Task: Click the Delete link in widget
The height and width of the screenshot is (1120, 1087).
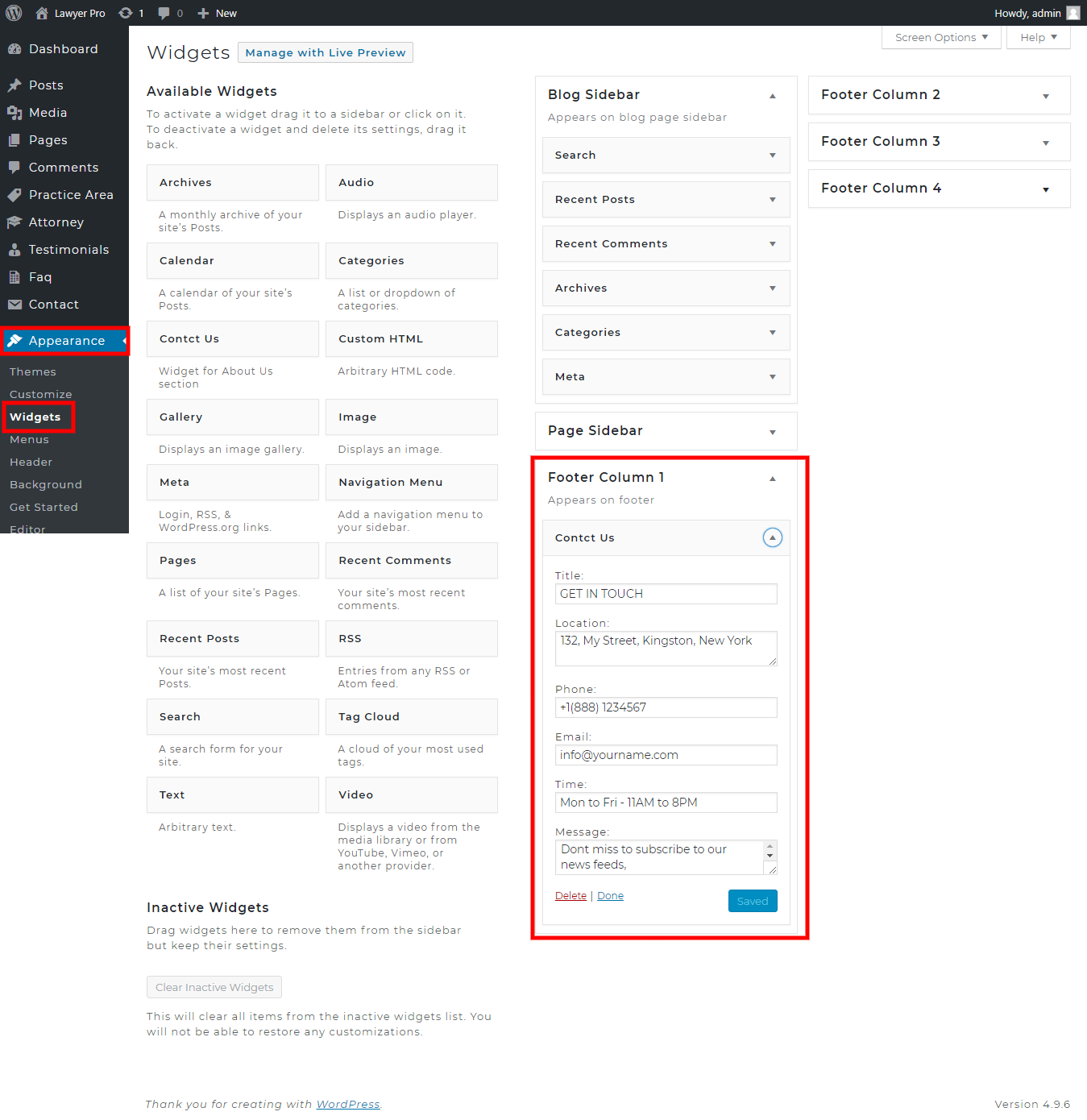Action: 570,896
